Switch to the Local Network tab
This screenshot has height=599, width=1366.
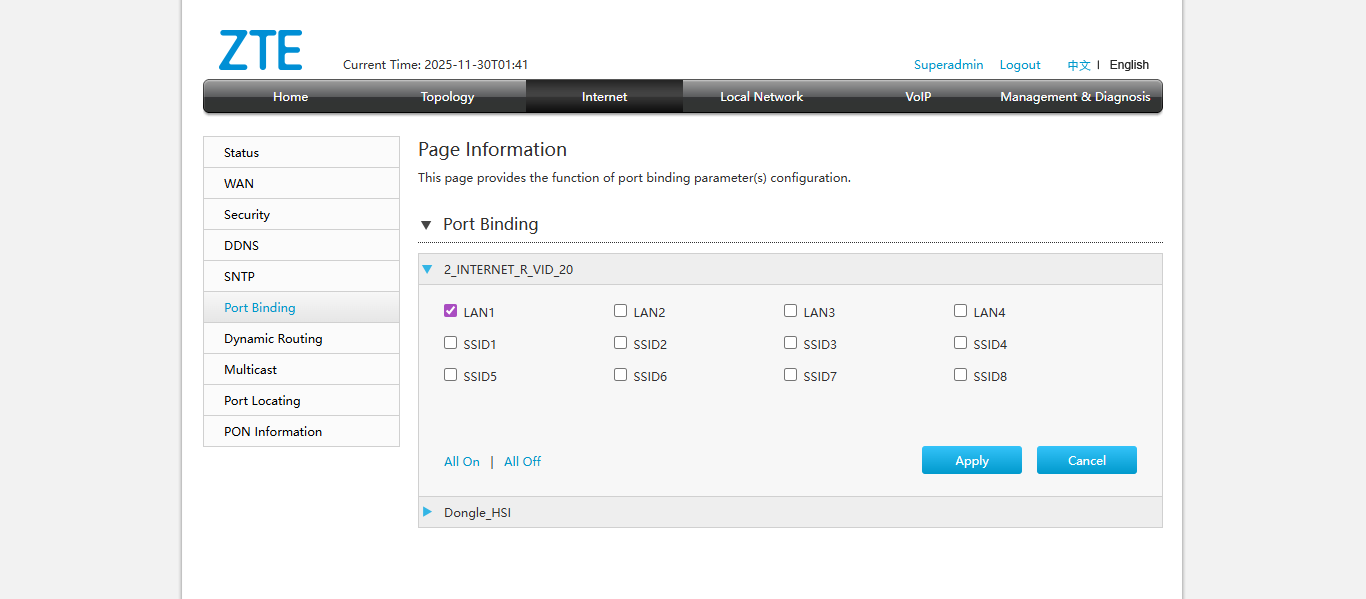click(761, 97)
